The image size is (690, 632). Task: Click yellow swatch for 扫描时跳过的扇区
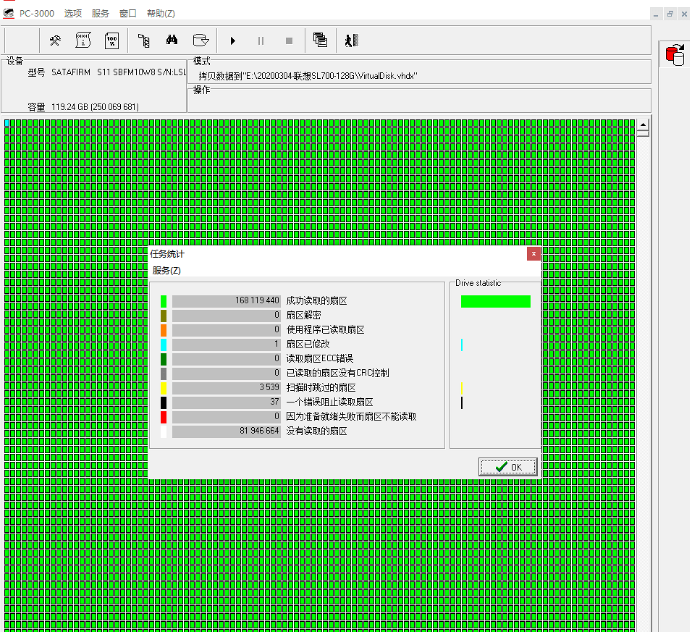tap(164, 388)
